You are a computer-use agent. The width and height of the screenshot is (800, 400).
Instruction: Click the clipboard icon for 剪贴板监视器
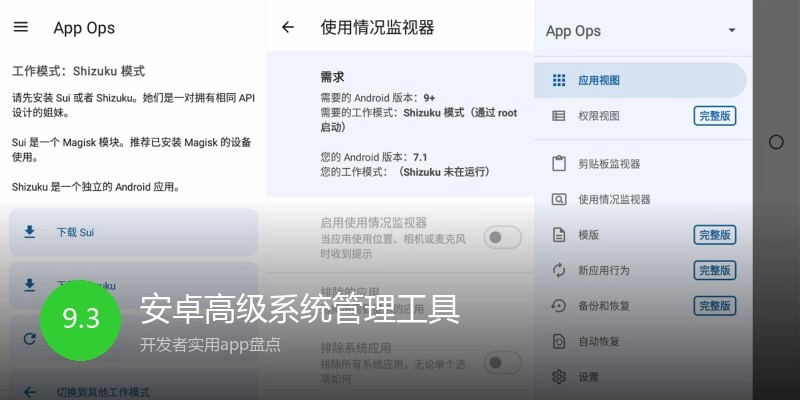pyautogui.click(x=559, y=163)
